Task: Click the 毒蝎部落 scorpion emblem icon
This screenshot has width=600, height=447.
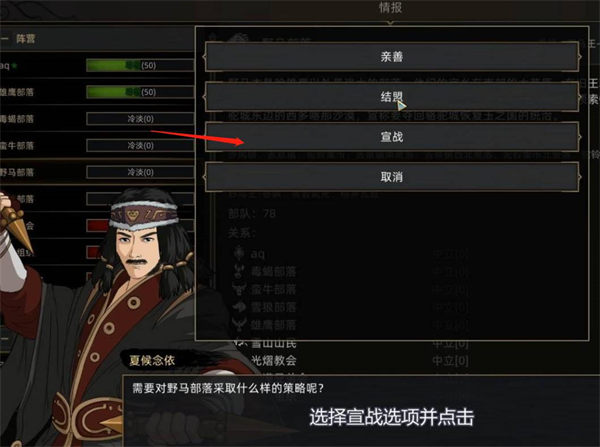Action: click(x=239, y=271)
